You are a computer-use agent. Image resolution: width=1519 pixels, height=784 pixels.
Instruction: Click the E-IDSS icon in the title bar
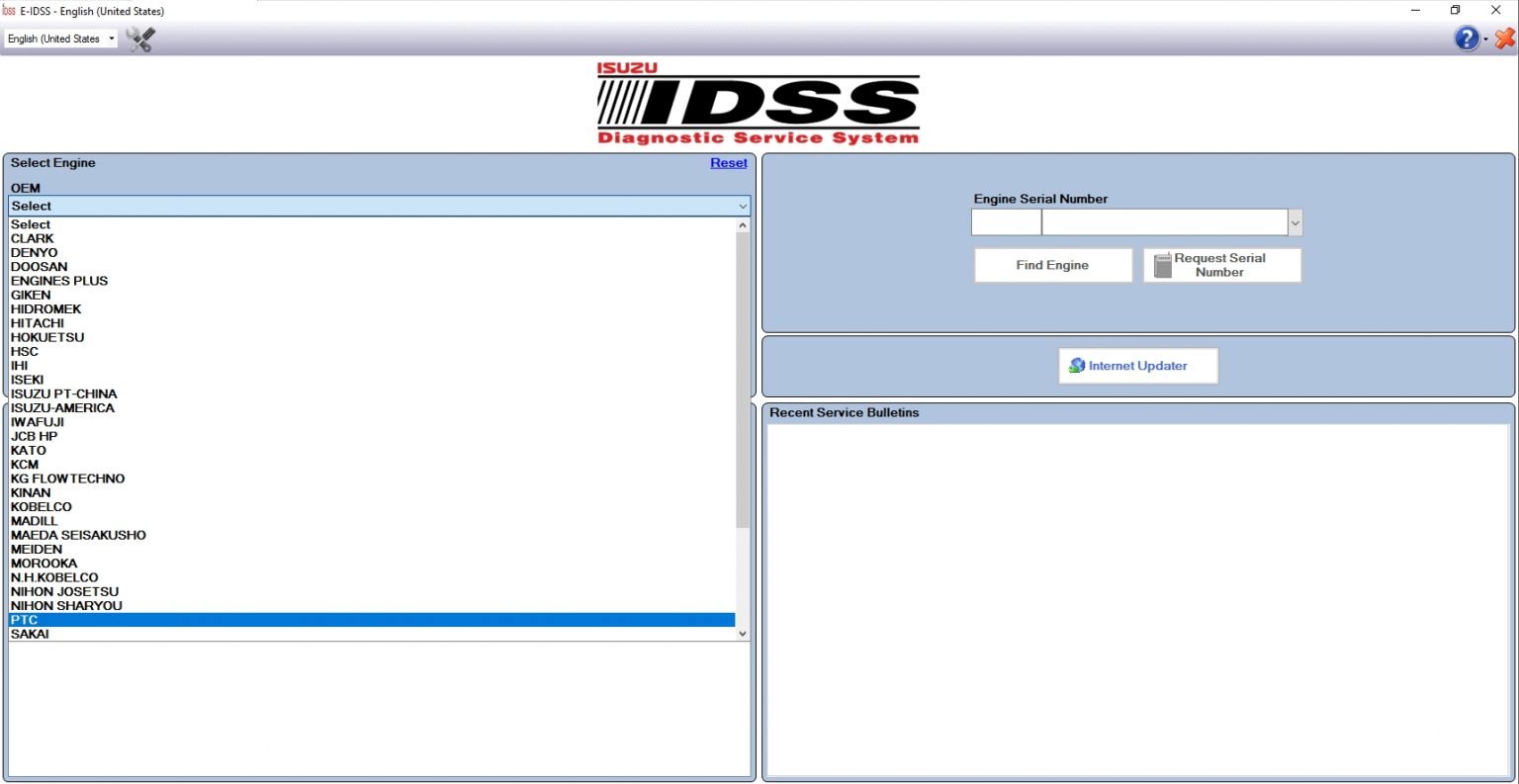10,10
